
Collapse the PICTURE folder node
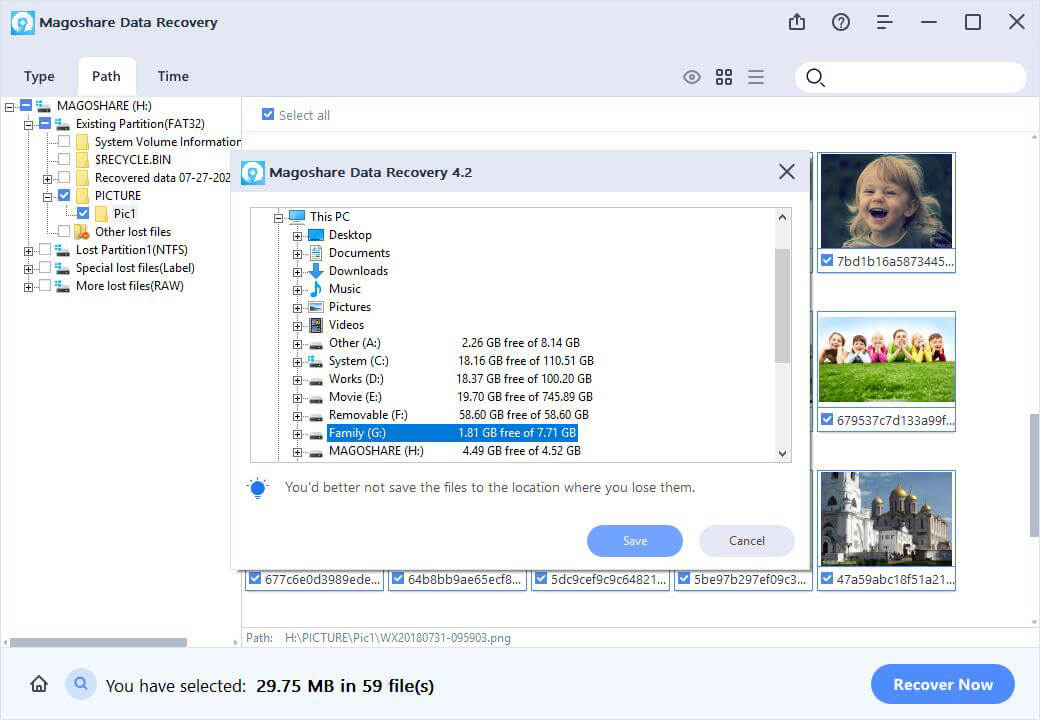pyautogui.click(x=47, y=197)
